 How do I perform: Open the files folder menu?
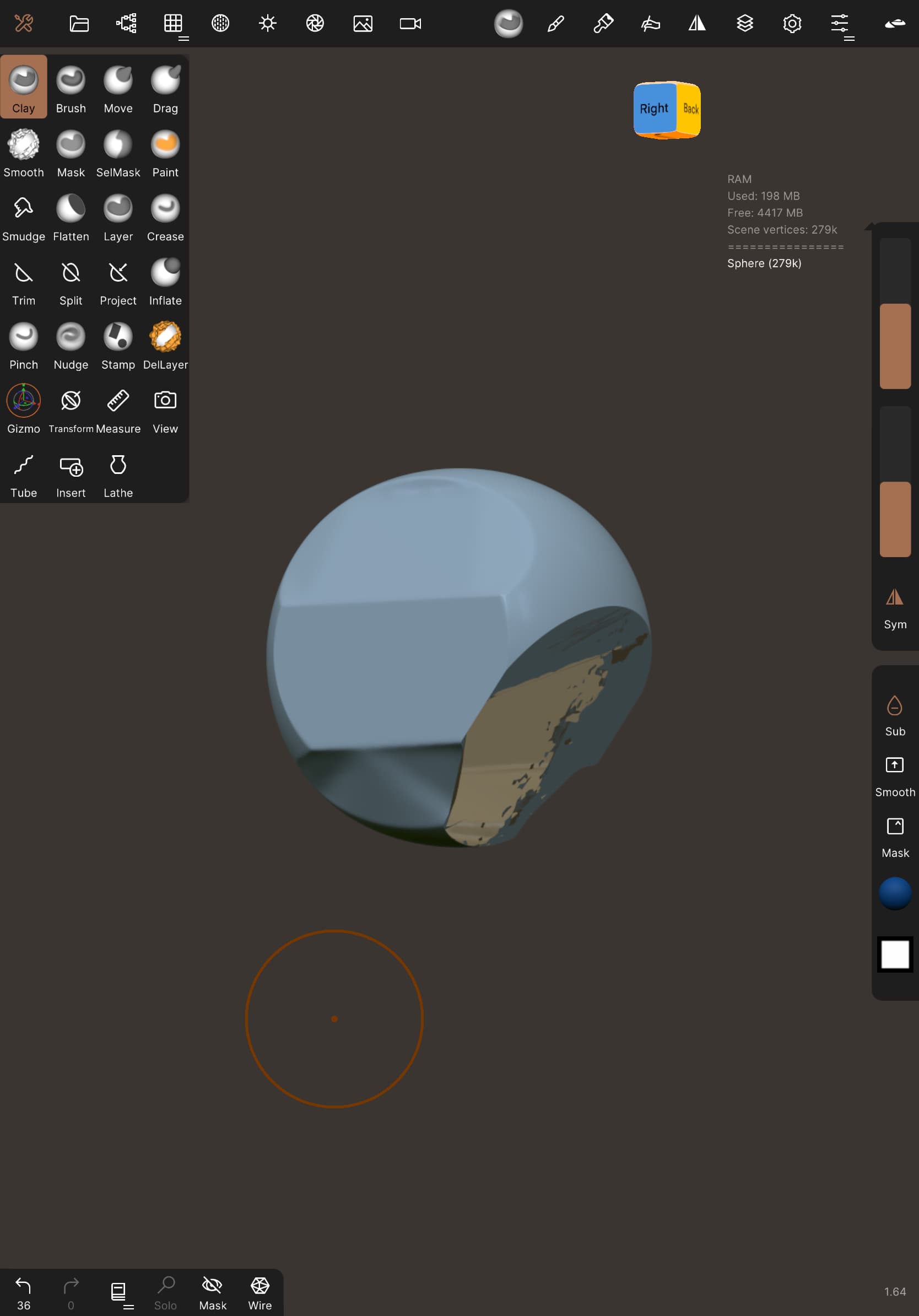[79, 24]
